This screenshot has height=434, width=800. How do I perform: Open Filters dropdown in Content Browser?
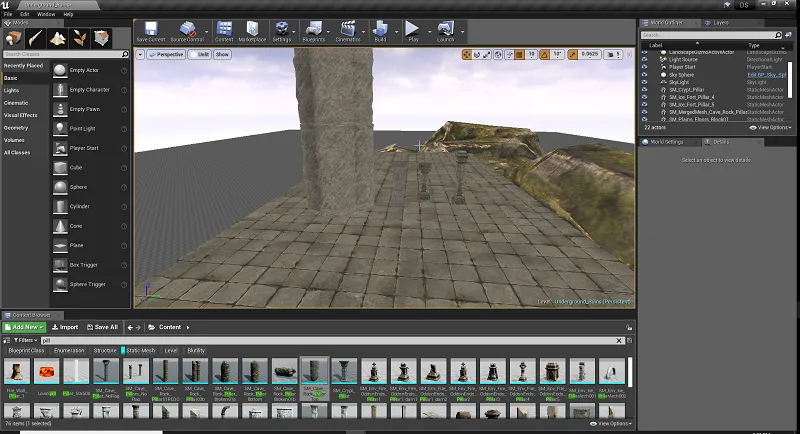(26, 340)
